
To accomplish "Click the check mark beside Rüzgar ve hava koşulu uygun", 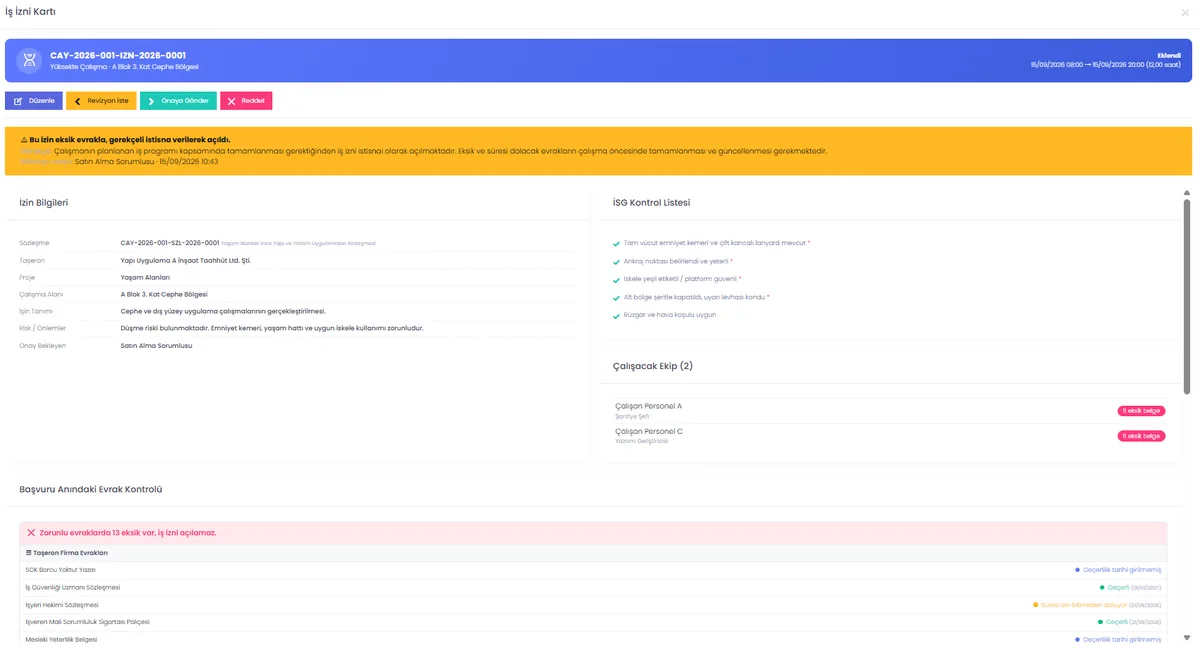I will point(616,315).
